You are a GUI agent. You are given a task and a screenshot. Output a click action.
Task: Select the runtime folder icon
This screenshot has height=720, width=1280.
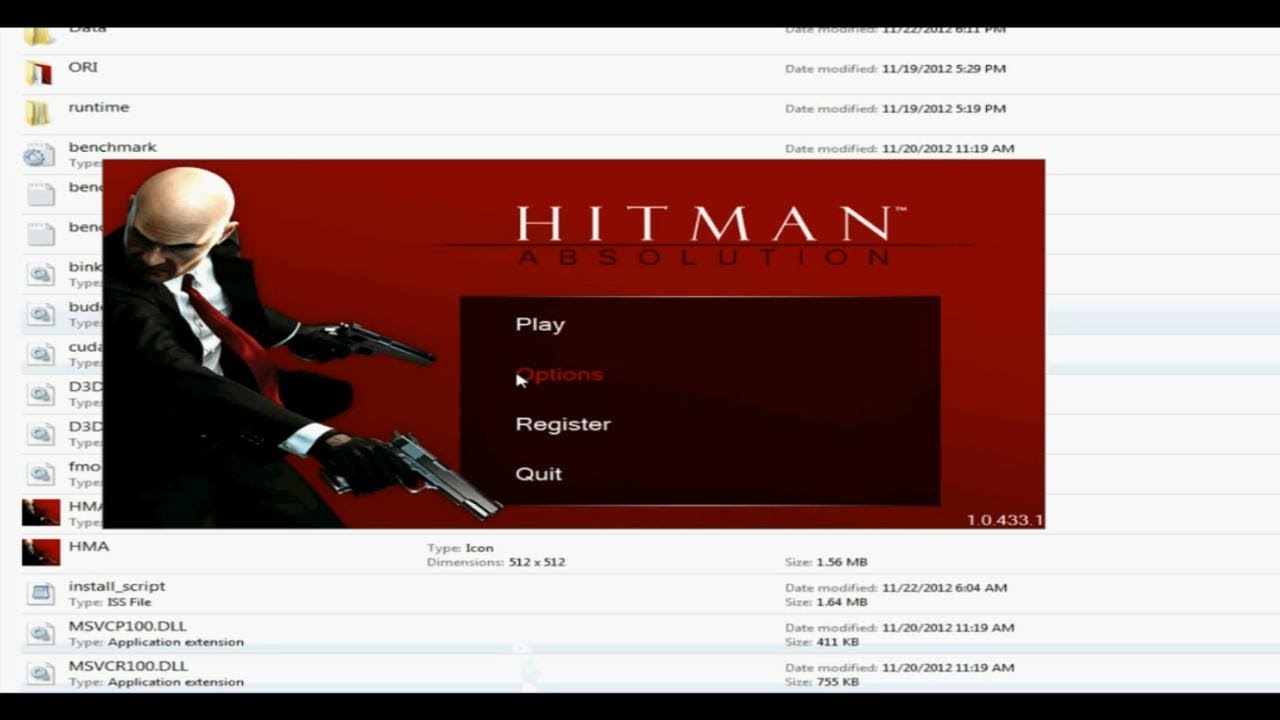39,113
